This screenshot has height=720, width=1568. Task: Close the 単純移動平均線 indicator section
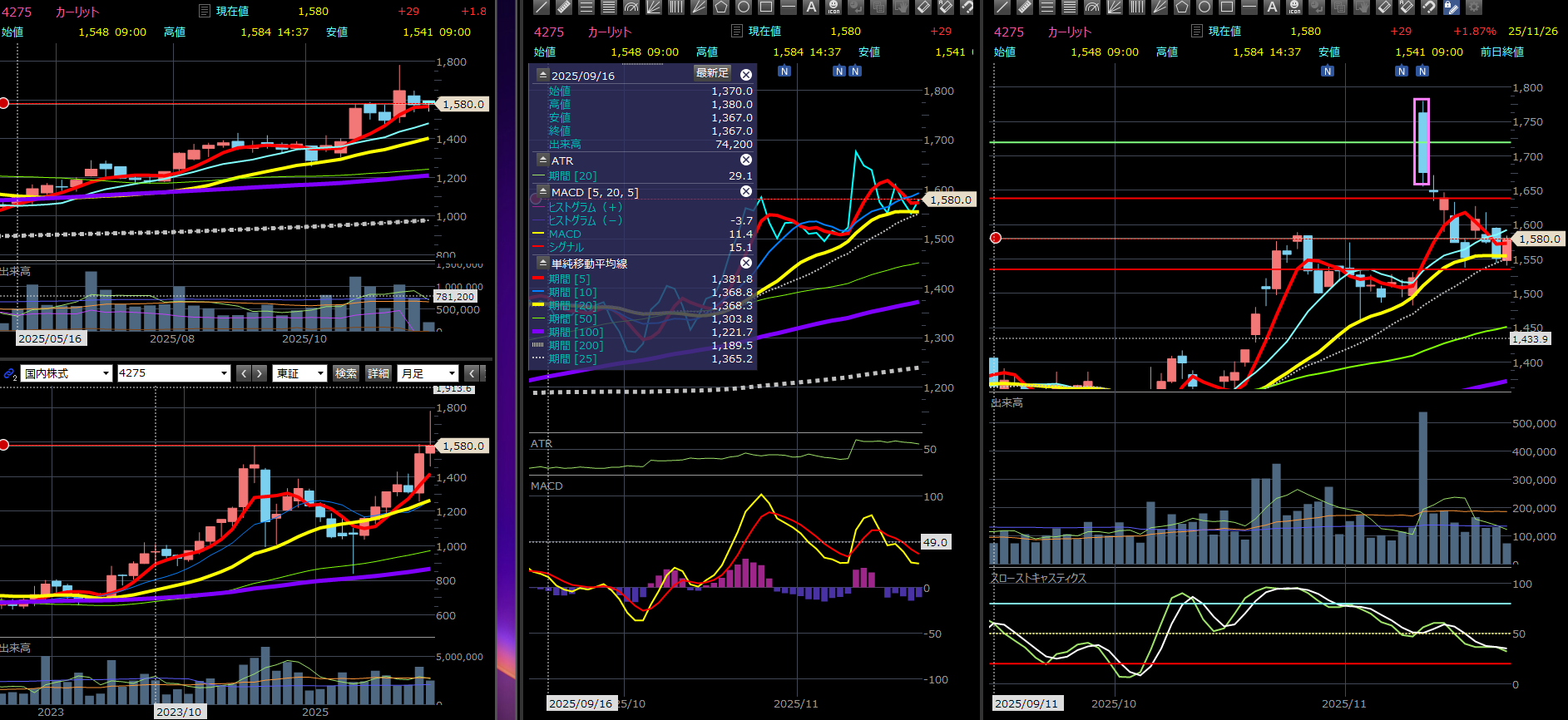click(746, 263)
